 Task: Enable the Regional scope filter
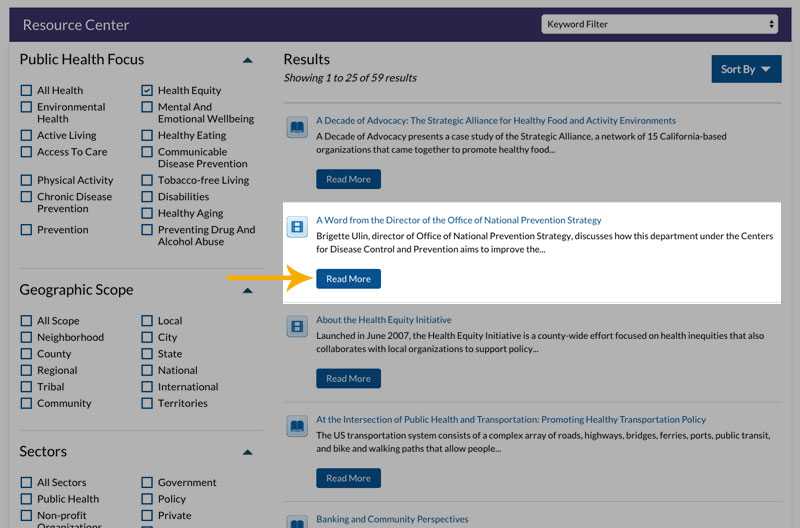tap(26, 370)
